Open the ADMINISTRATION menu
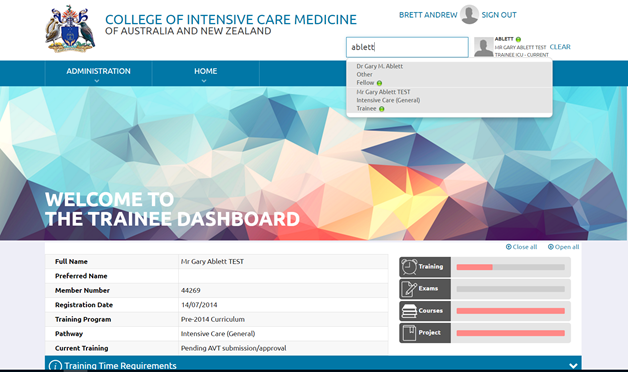This screenshot has height=372, width=628. click(98, 71)
